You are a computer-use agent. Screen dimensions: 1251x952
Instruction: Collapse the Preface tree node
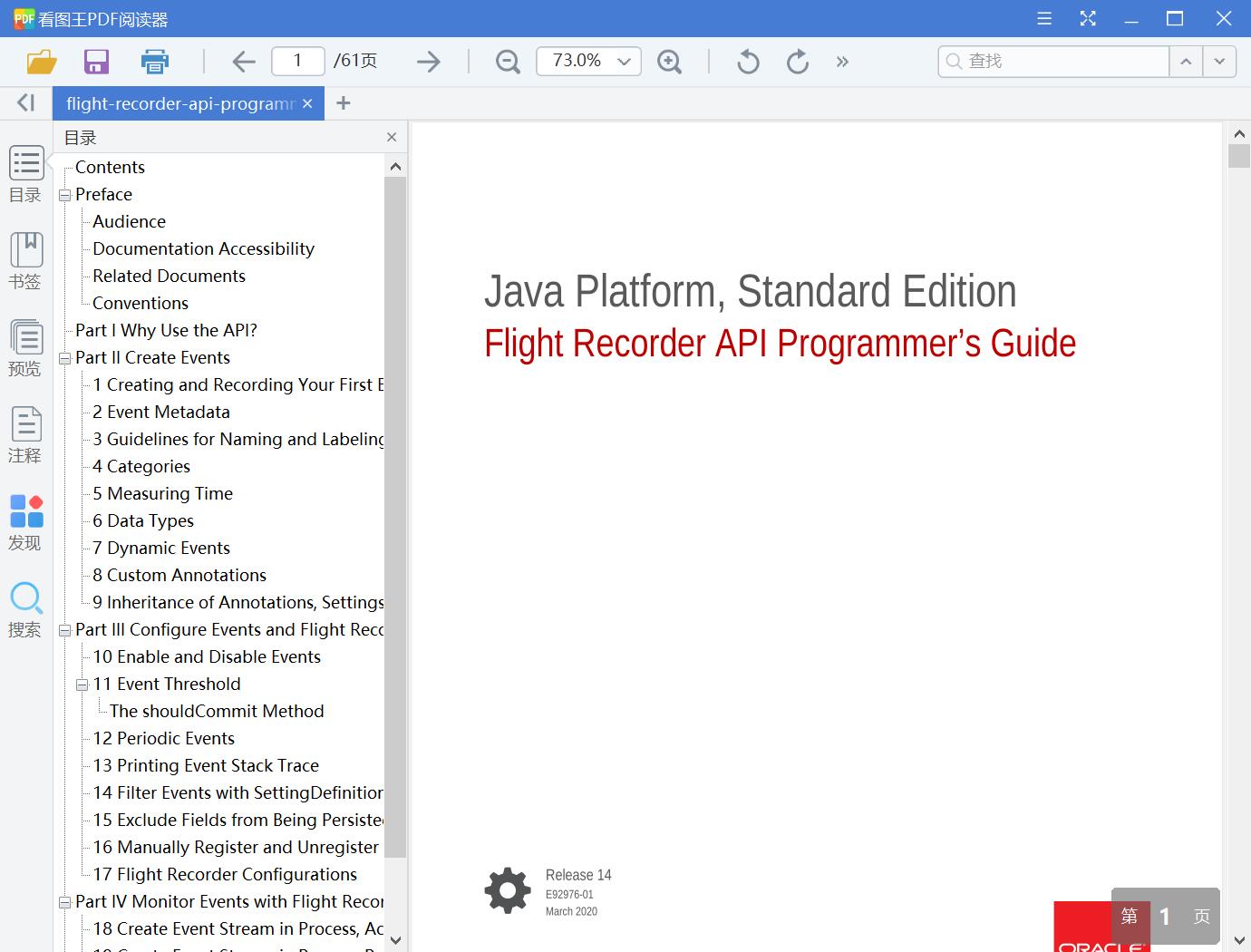(64, 195)
